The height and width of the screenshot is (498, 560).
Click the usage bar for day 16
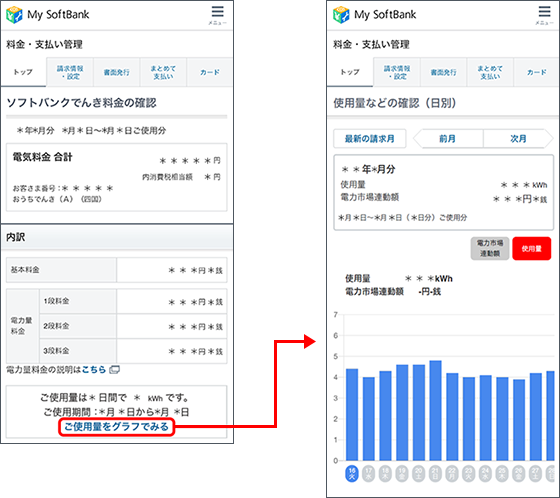(x=352, y=415)
